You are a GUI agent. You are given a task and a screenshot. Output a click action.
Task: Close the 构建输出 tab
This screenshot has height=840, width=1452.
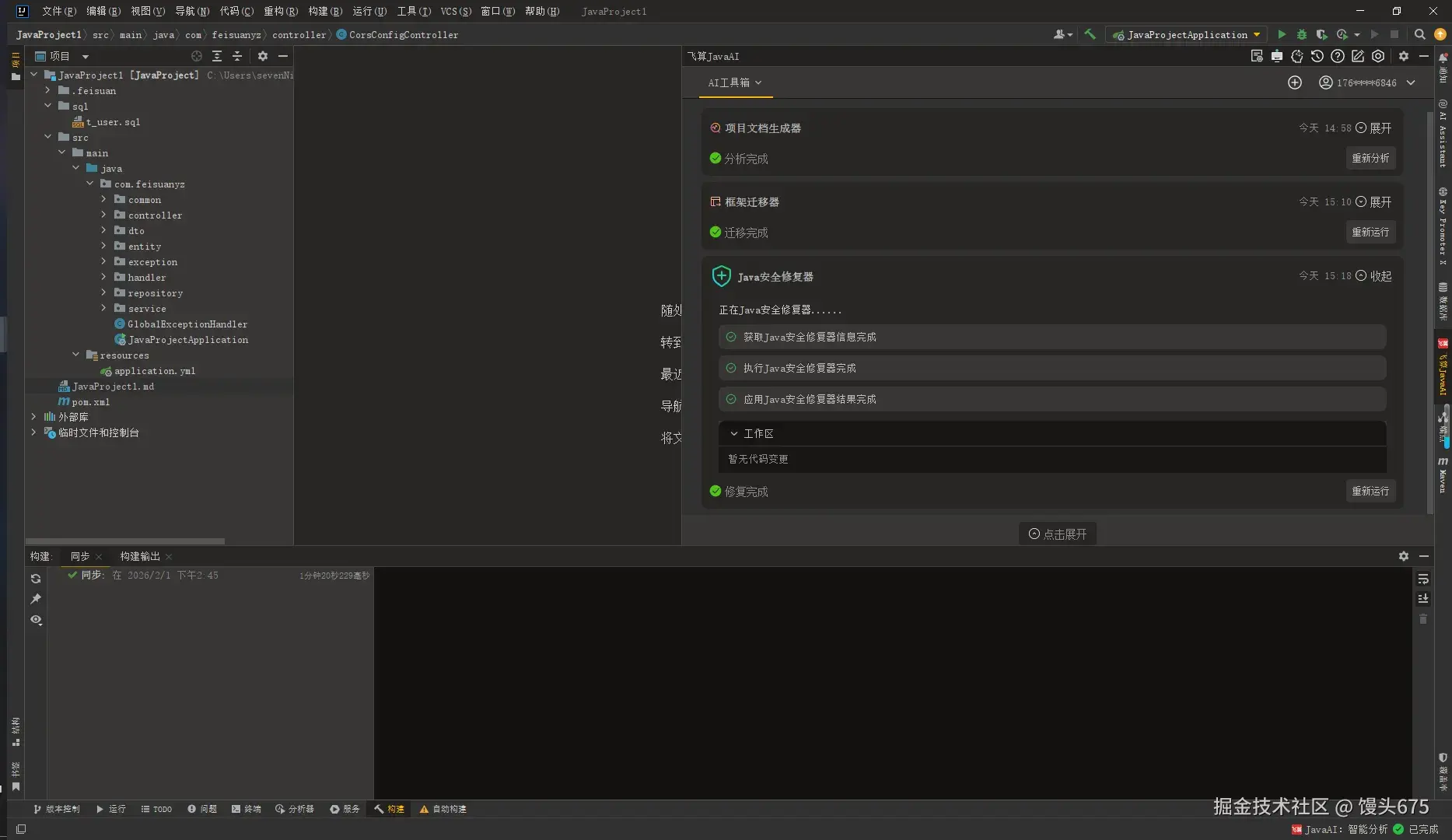169,557
